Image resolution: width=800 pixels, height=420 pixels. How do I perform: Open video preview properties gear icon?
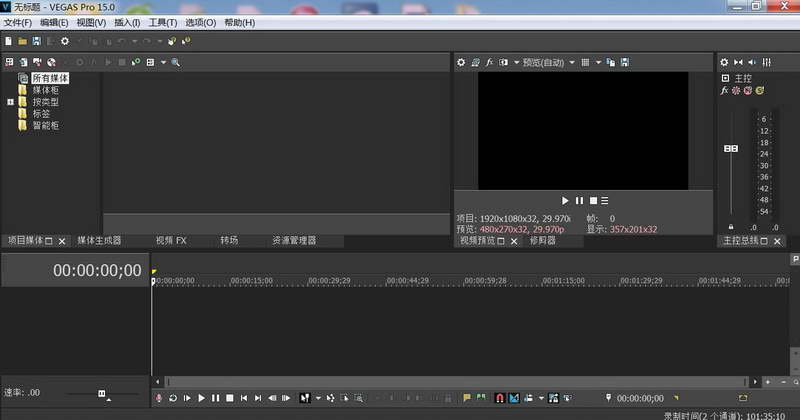click(x=461, y=62)
